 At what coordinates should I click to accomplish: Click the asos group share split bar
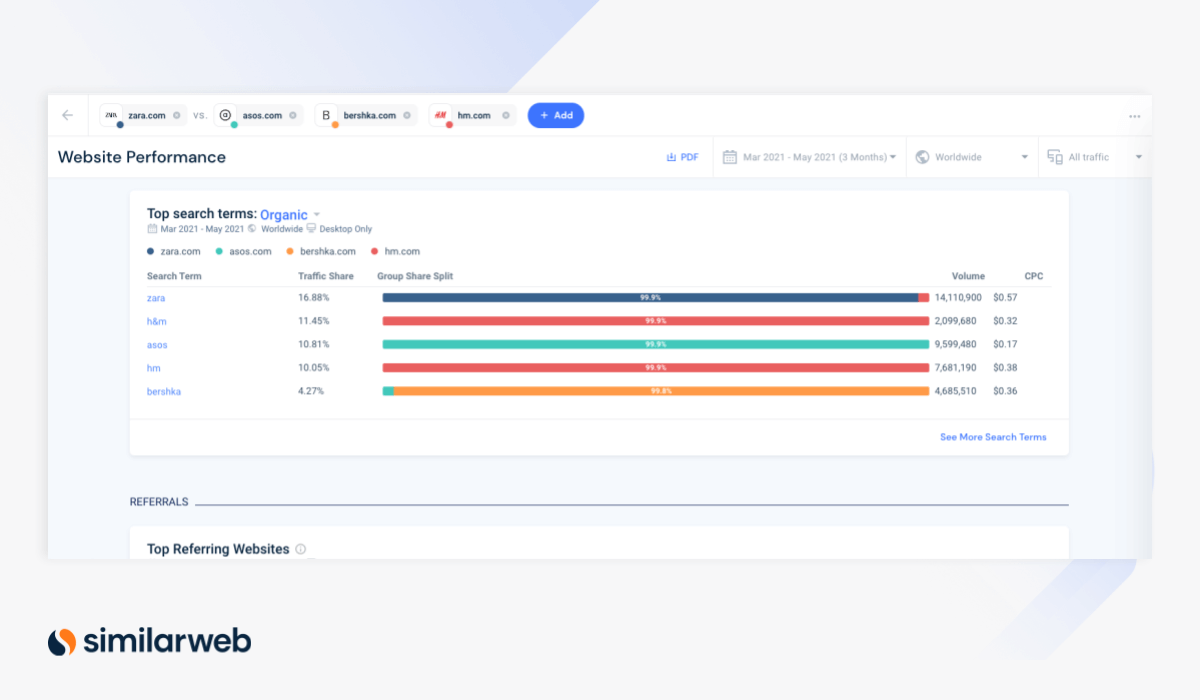(x=656, y=345)
